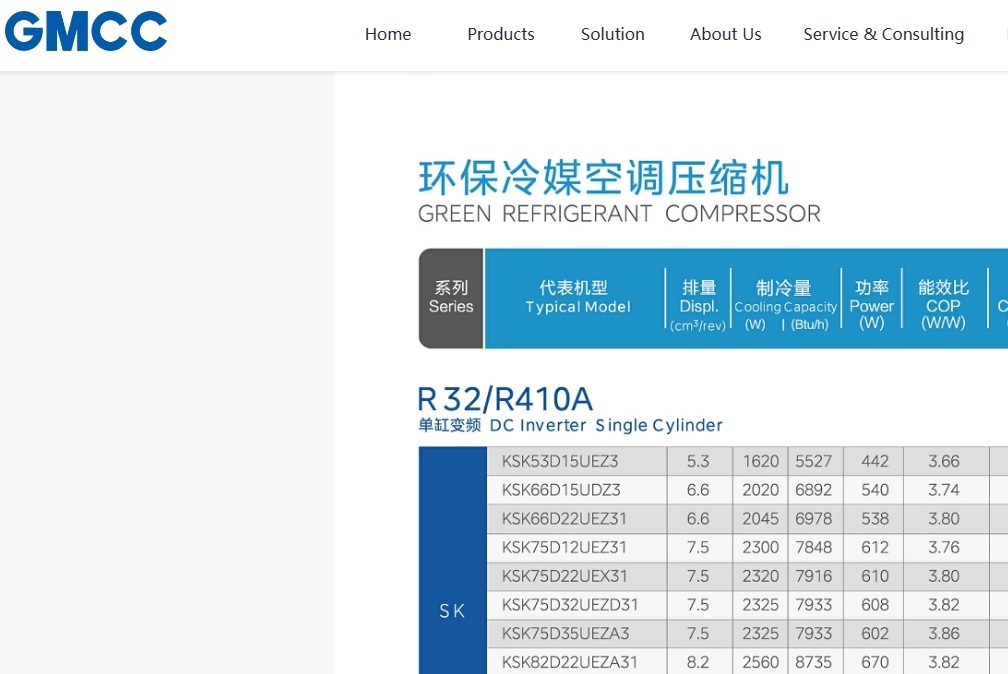Screen dimensions: 1008x674
Task: Select model KSK66D15UDZ3
Action: (561, 490)
